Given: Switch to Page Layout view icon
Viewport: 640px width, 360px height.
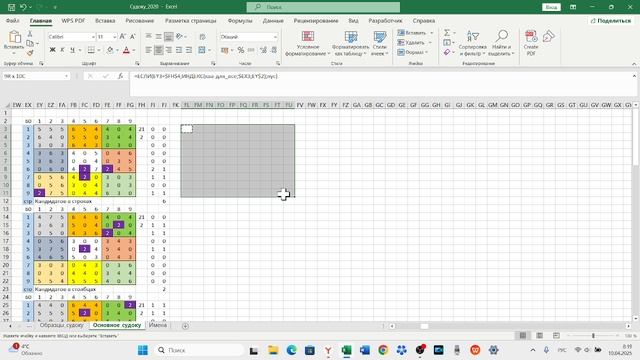Looking at the screenshot, I should (540, 336).
